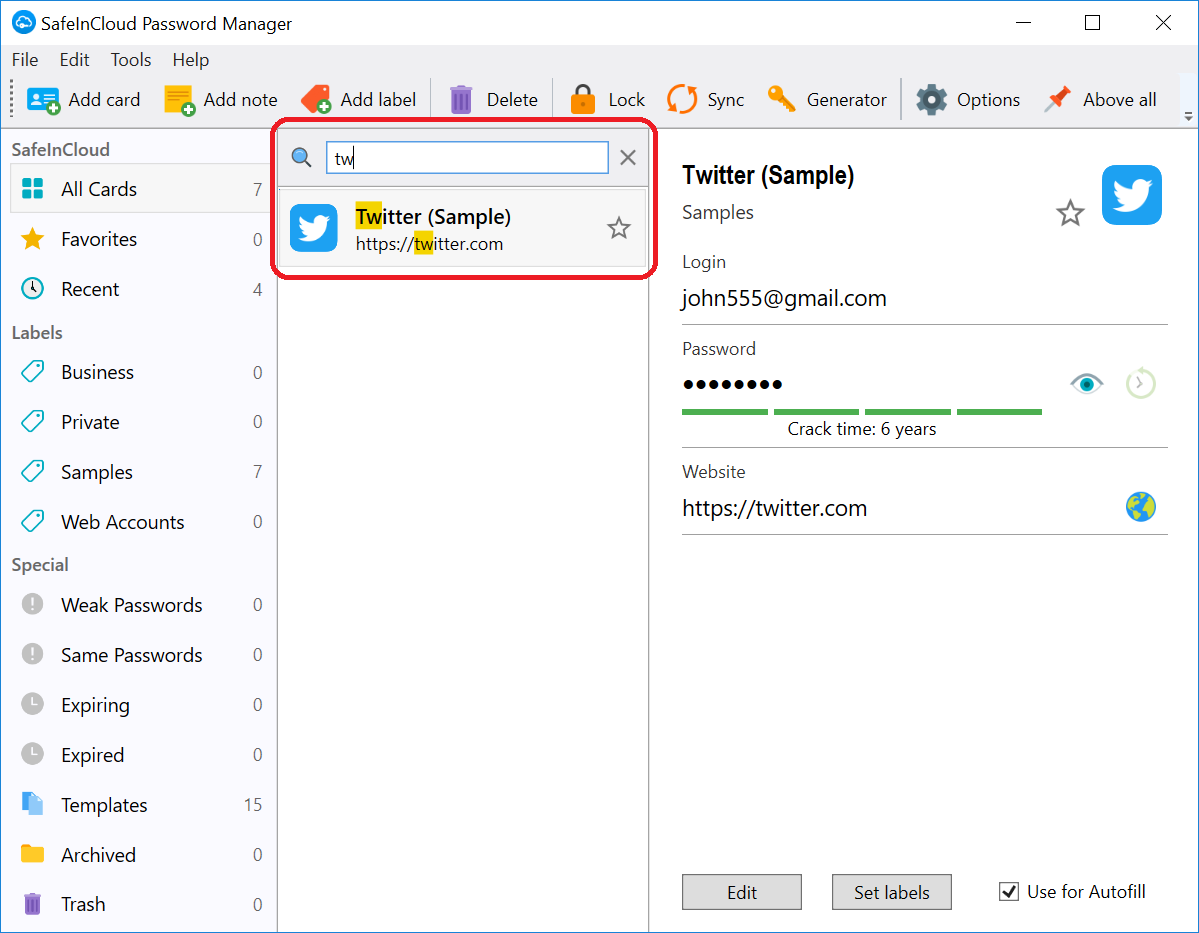Click the Set labels button

[x=892, y=892]
